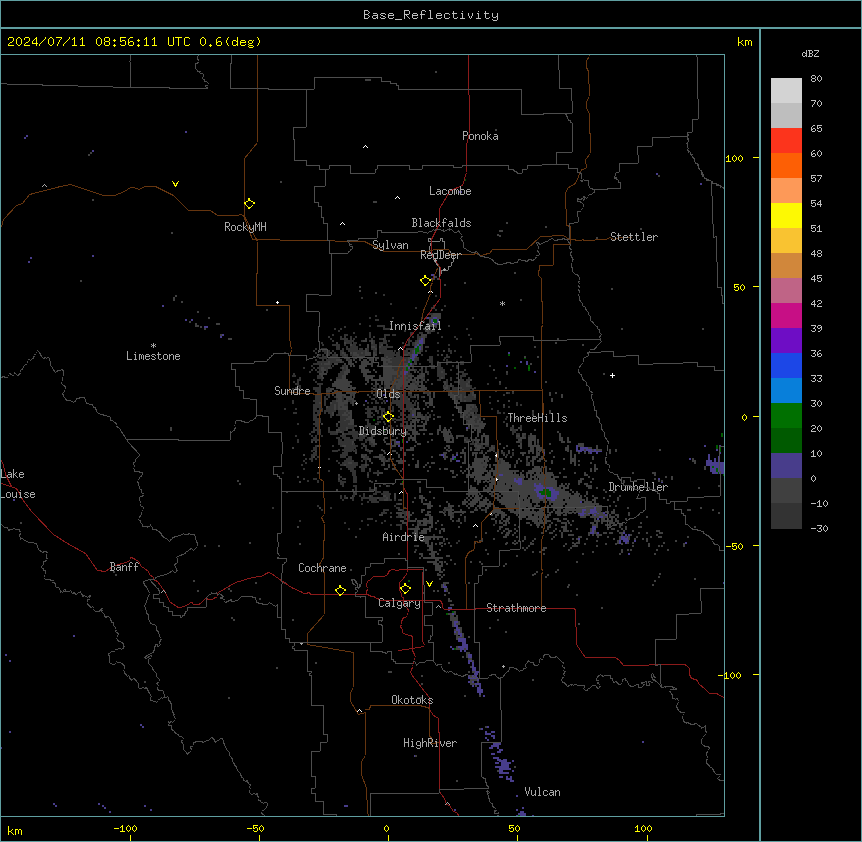Click the Calgary label
Viewport: 862px width, 842px height.
(399, 603)
